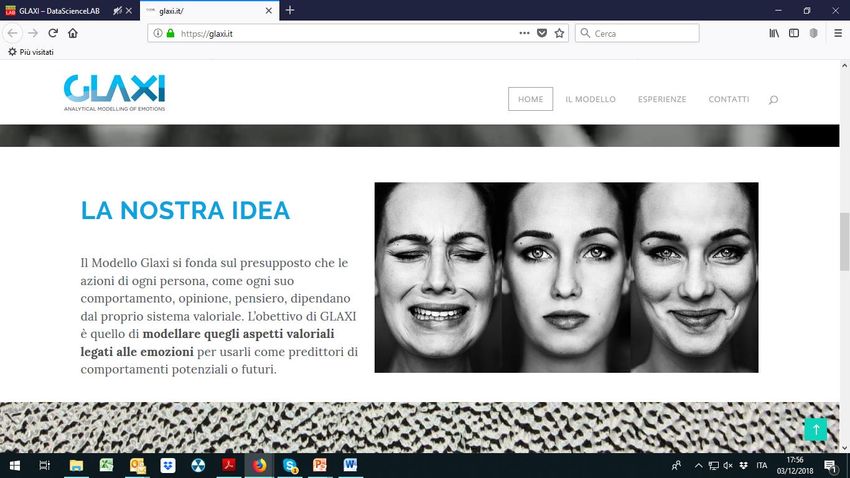The width and height of the screenshot is (850, 478).
Task: Open the ESPERIENZE menu item
Action: (662, 99)
